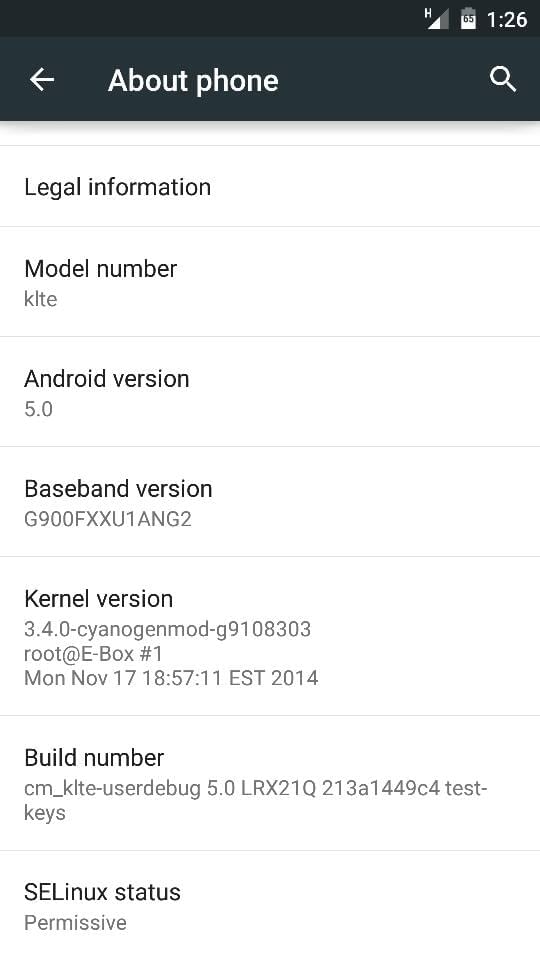
Task: Tap the Android version label
Action: pos(107,379)
